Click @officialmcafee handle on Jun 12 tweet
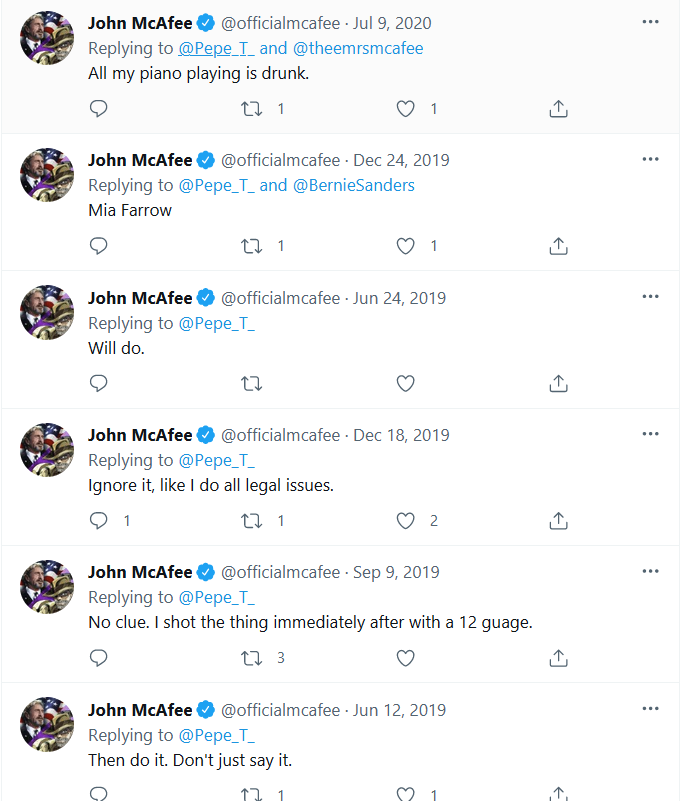Image resolution: width=680 pixels, height=801 pixels. 280,710
